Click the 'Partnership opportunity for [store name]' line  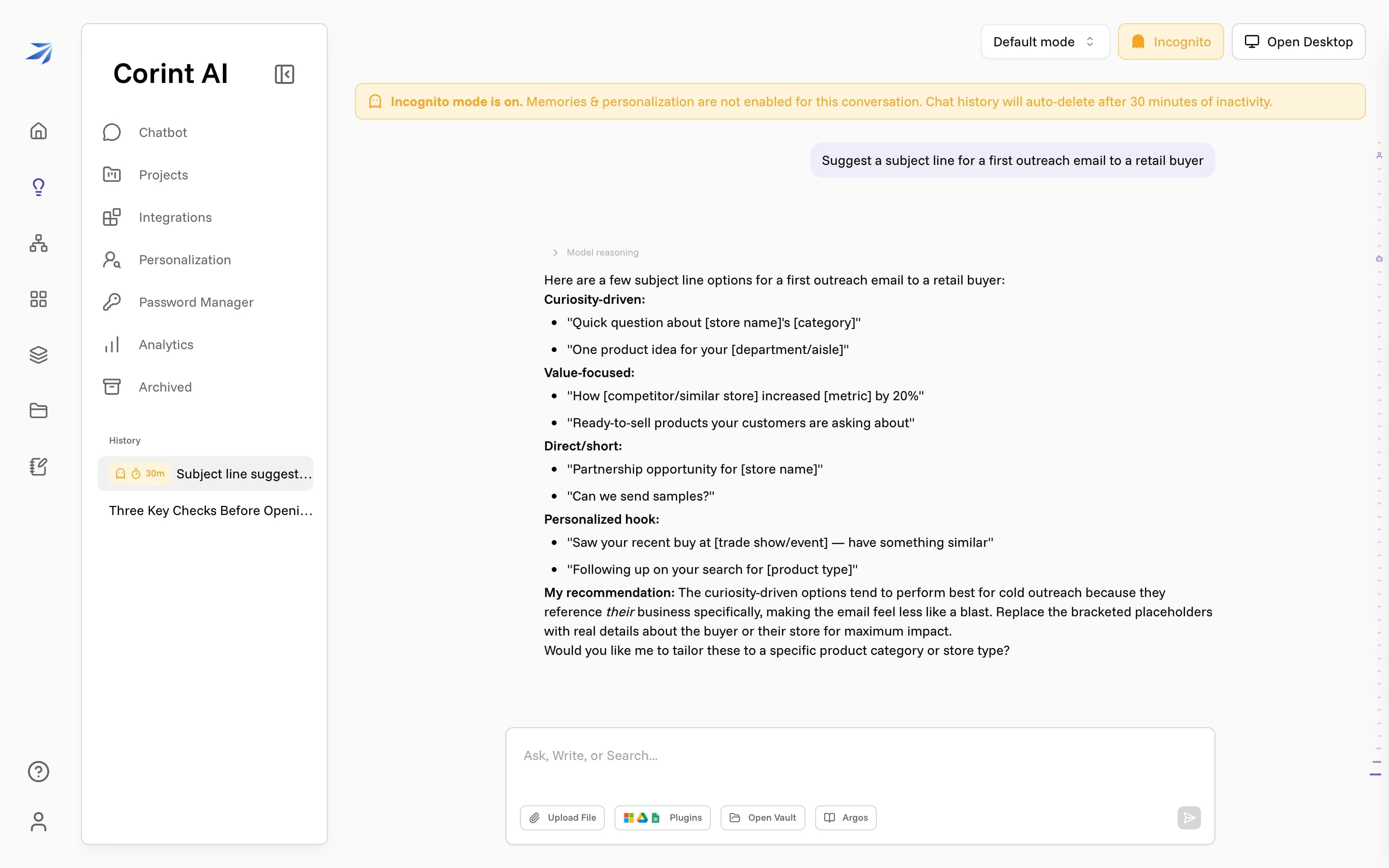[x=695, y=469]
